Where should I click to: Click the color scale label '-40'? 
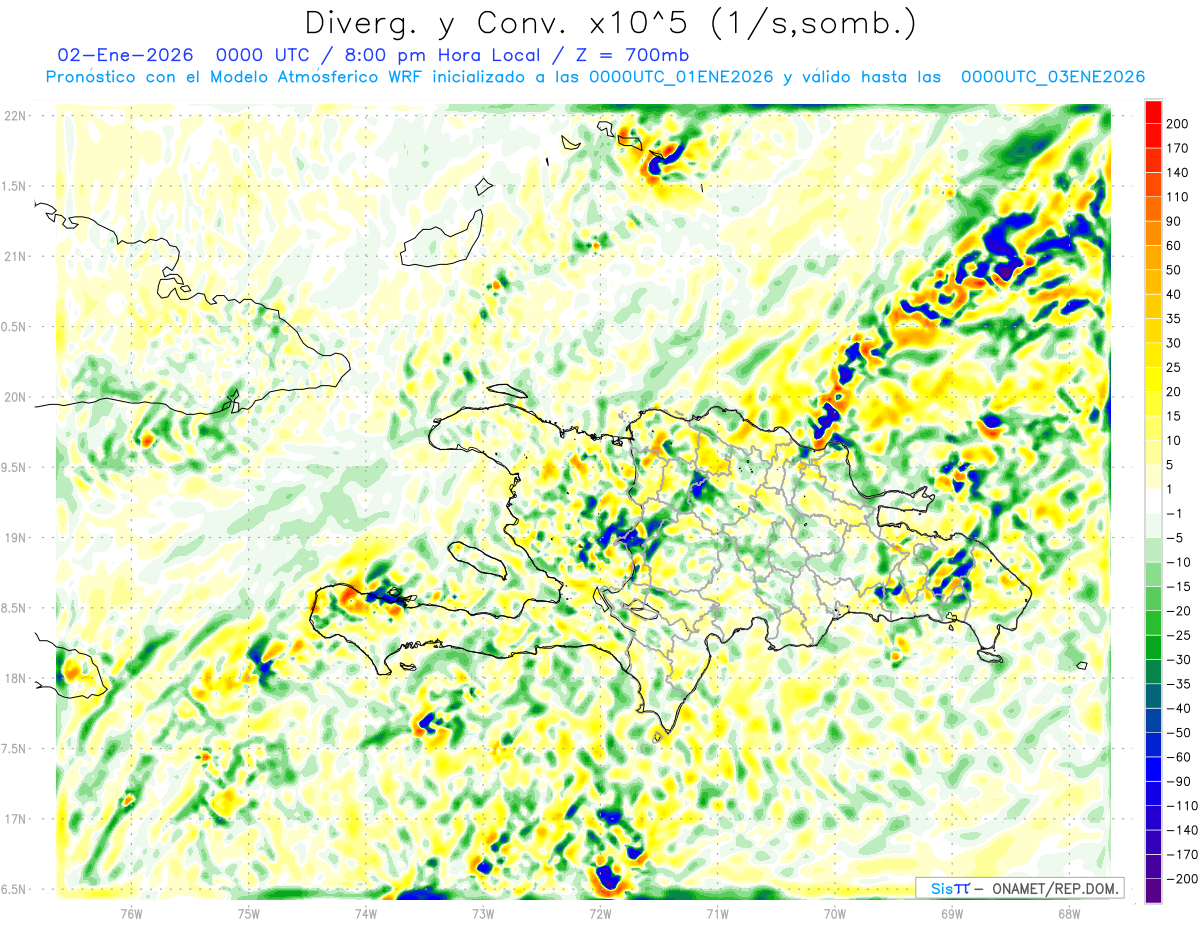[x=1179, y=709]
